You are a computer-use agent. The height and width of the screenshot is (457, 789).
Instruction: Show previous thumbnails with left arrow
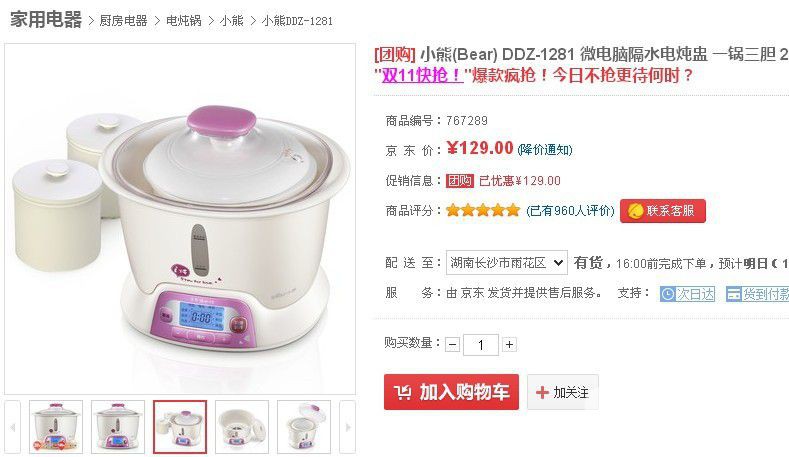[13, 427]
